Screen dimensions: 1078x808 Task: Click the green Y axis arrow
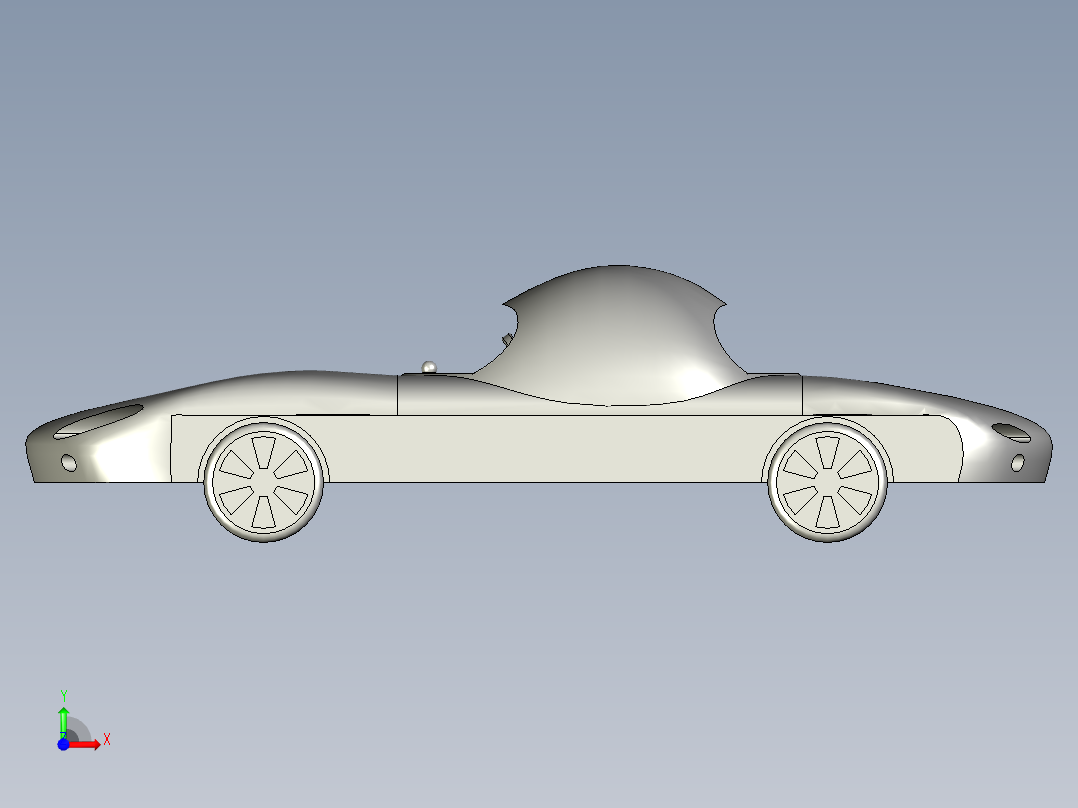coord(63,715)
